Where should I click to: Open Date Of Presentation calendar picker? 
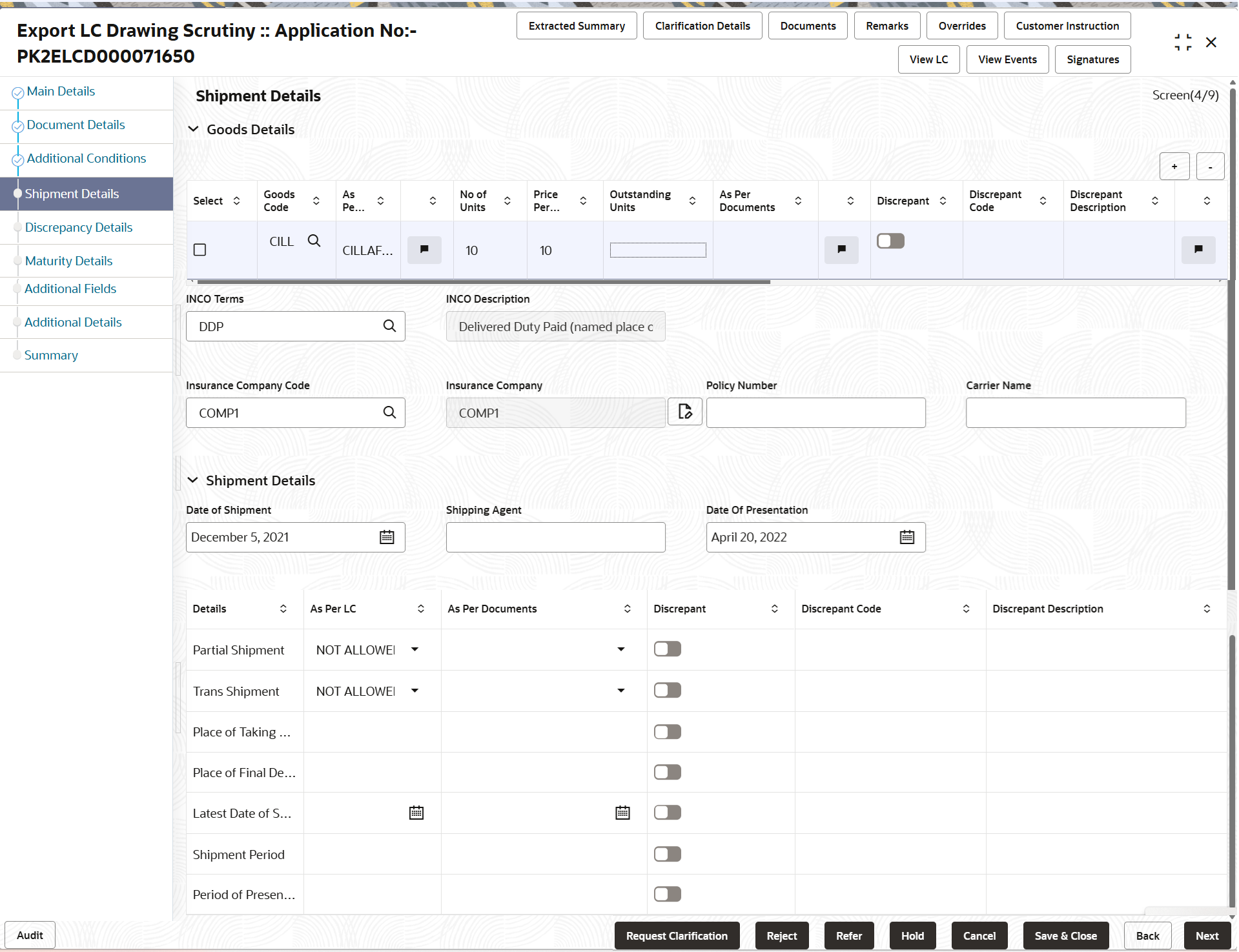click(x=907, y=537)
